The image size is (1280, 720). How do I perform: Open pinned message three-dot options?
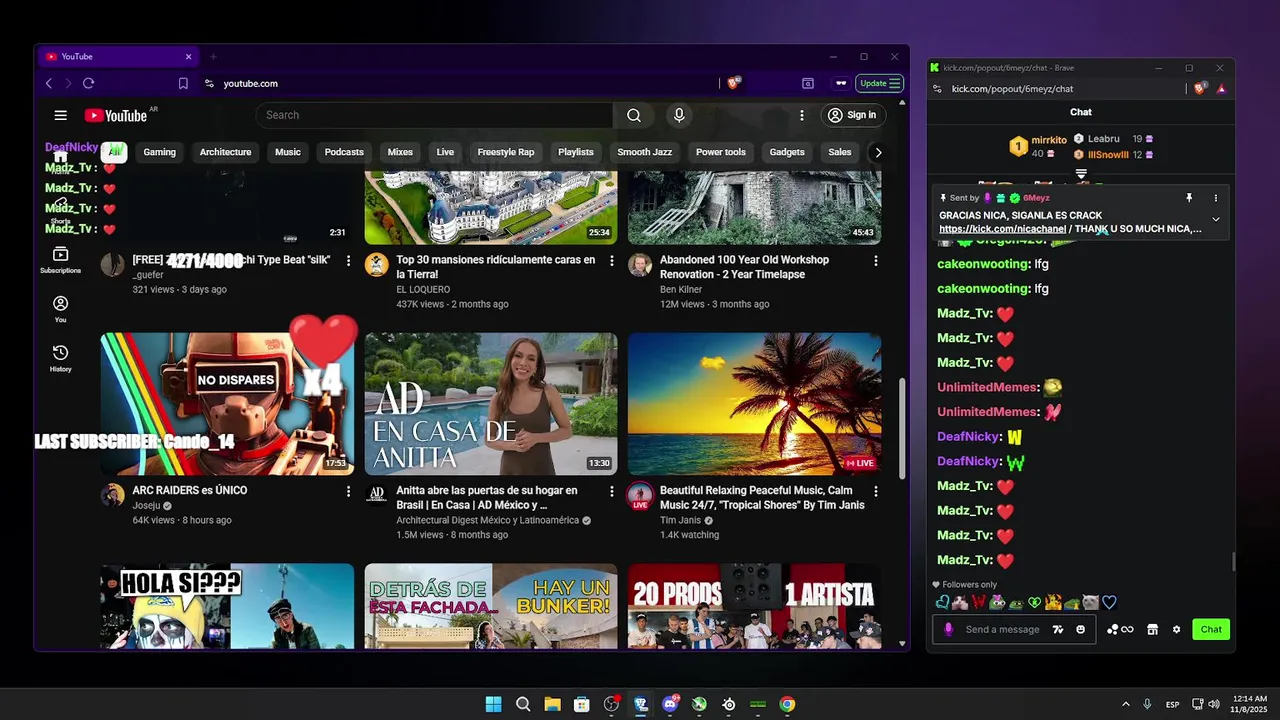tap(1216, 198)
